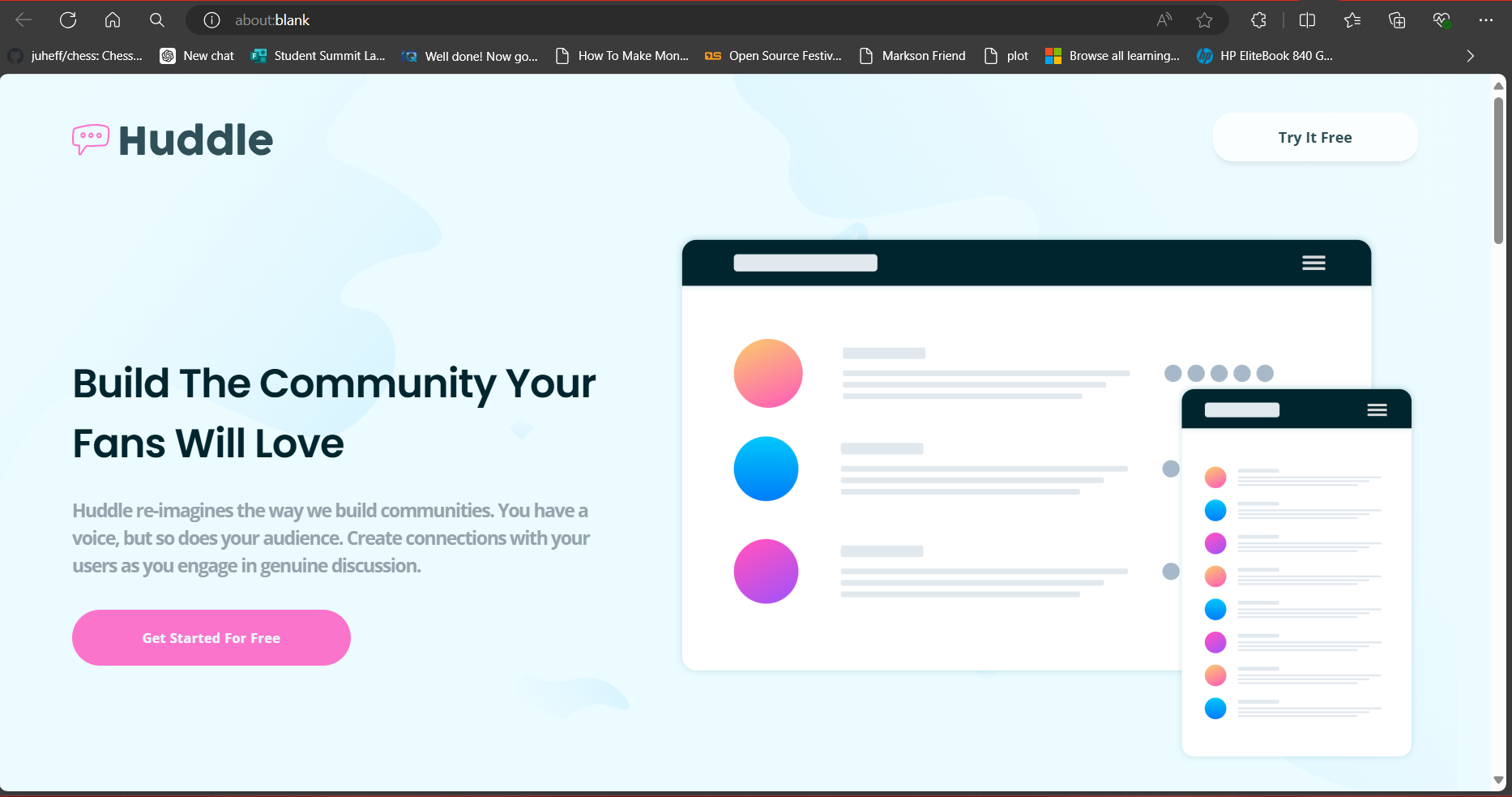Click the Build The Community headline
The image size is (1512, 797).
pos(334,413)
